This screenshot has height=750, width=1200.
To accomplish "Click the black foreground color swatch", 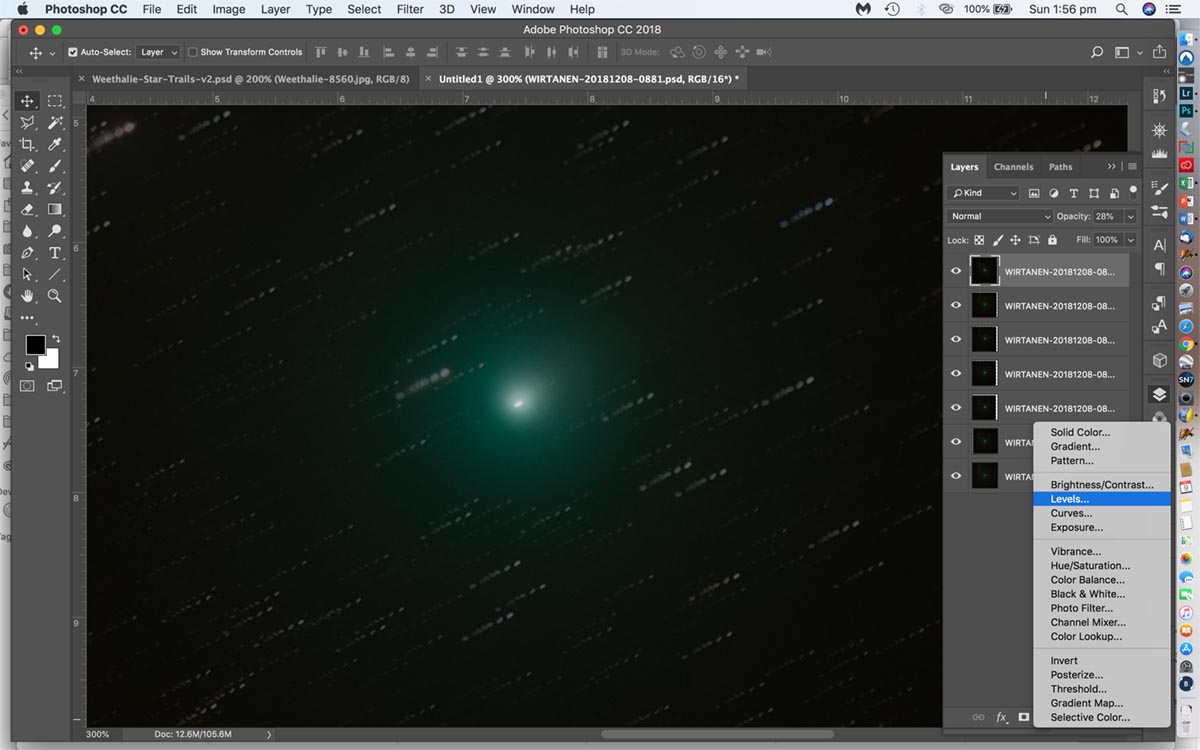I will [35, 344].
